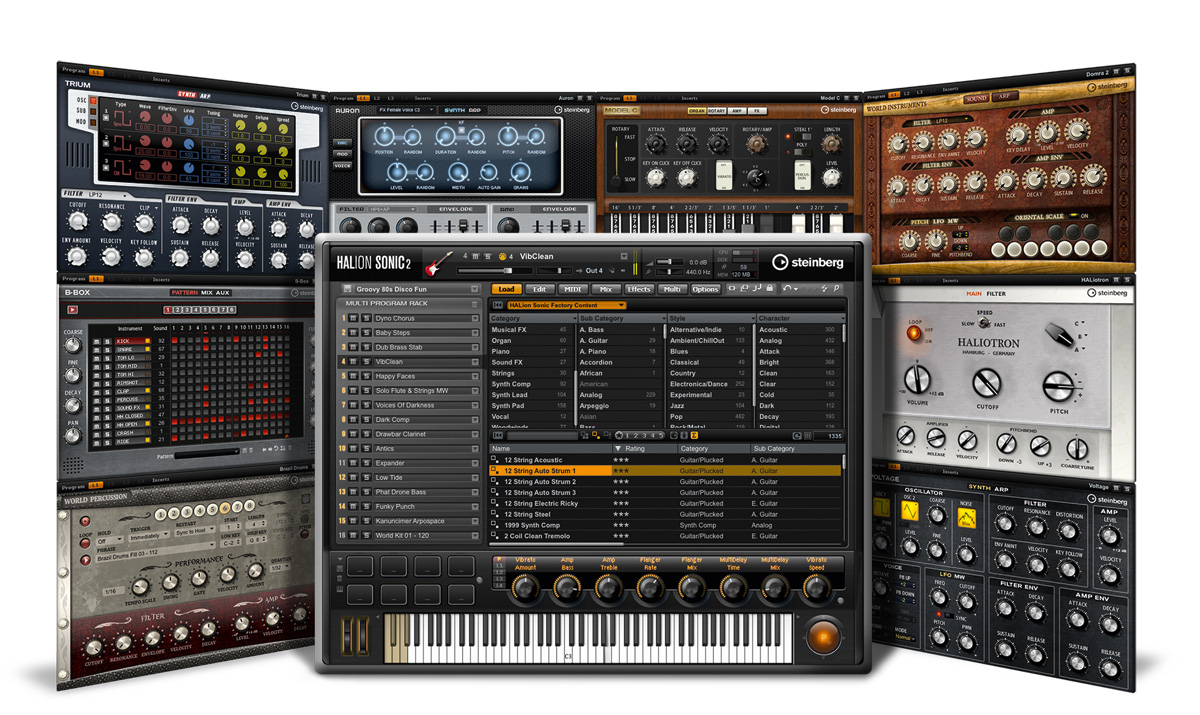Open the Sub Category column dropdown arrow

[x=664, y=318]
